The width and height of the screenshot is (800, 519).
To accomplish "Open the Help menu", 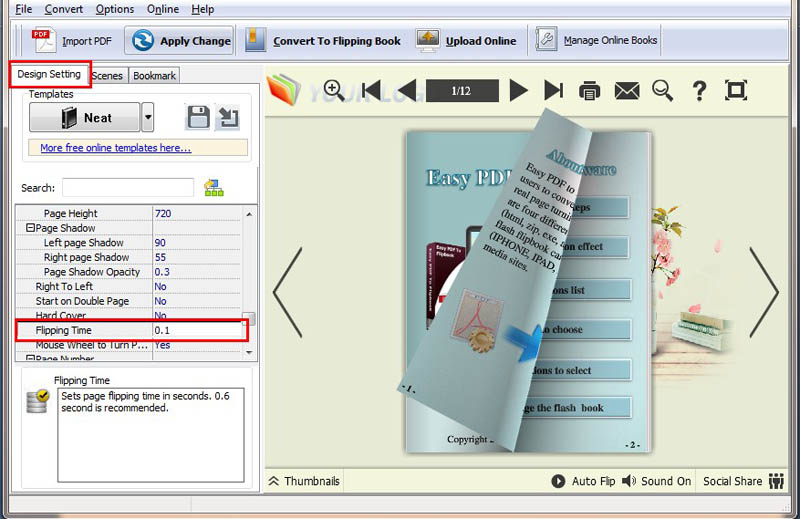I will click(203, 9).
